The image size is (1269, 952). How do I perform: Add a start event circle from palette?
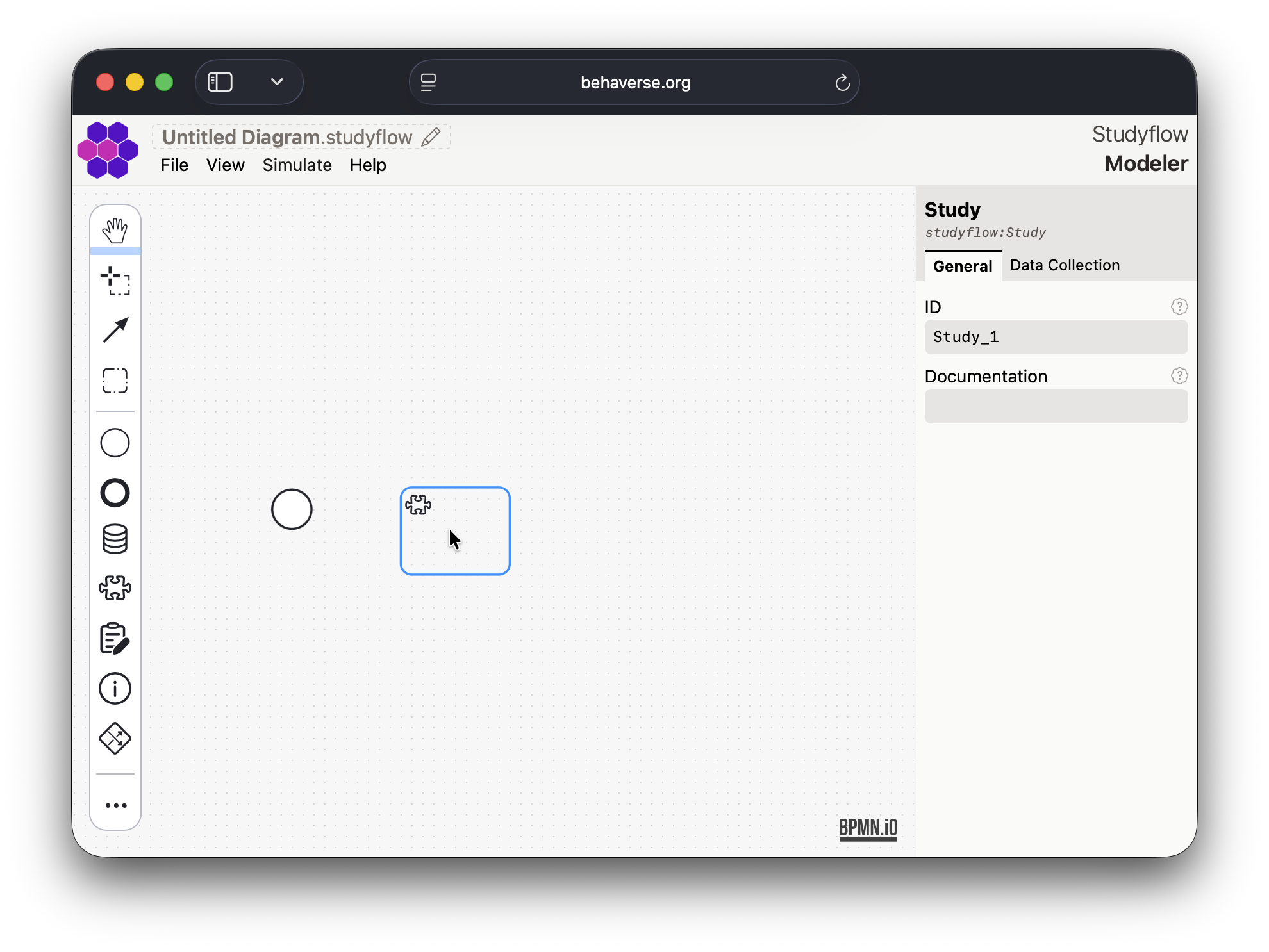(x=115, y=443)
